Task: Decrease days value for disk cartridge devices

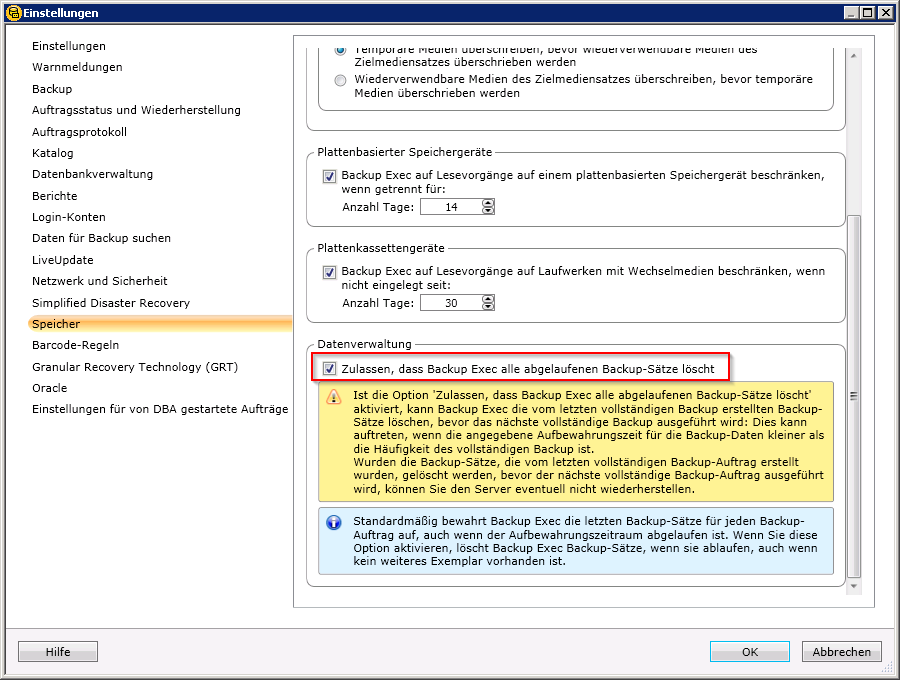Action: pos(488,307)
